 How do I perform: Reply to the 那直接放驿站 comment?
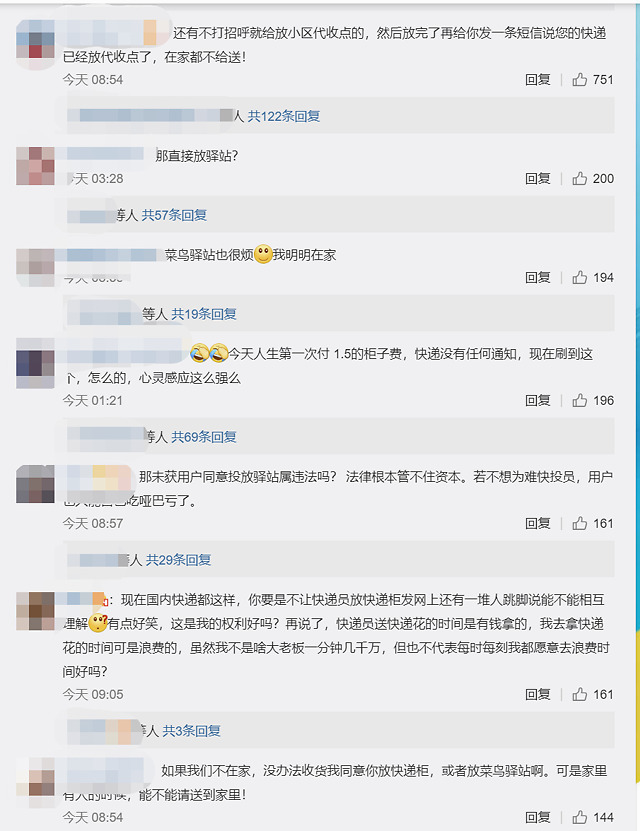[x=538, y=179]
